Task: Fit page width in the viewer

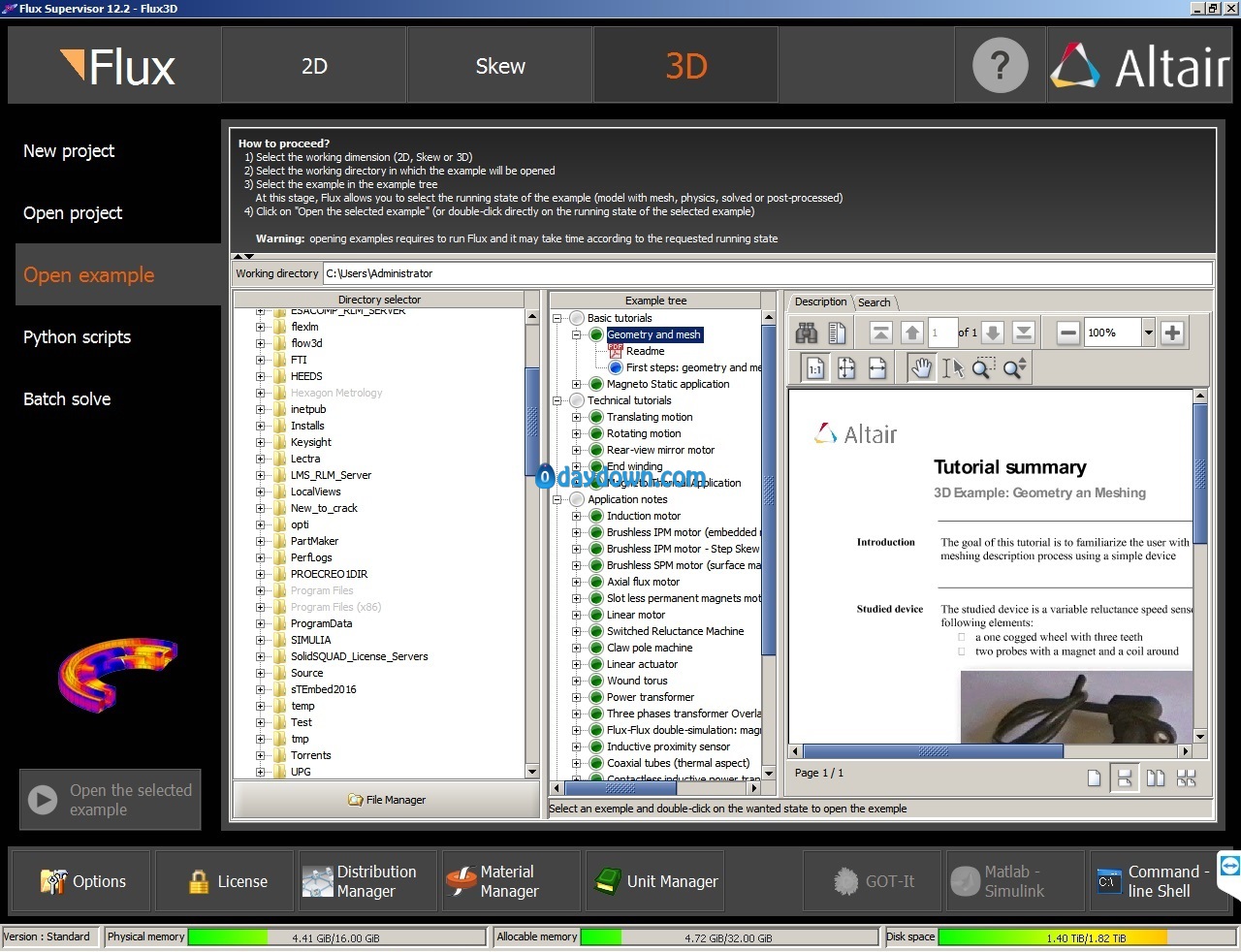Action: coord(877,368)
